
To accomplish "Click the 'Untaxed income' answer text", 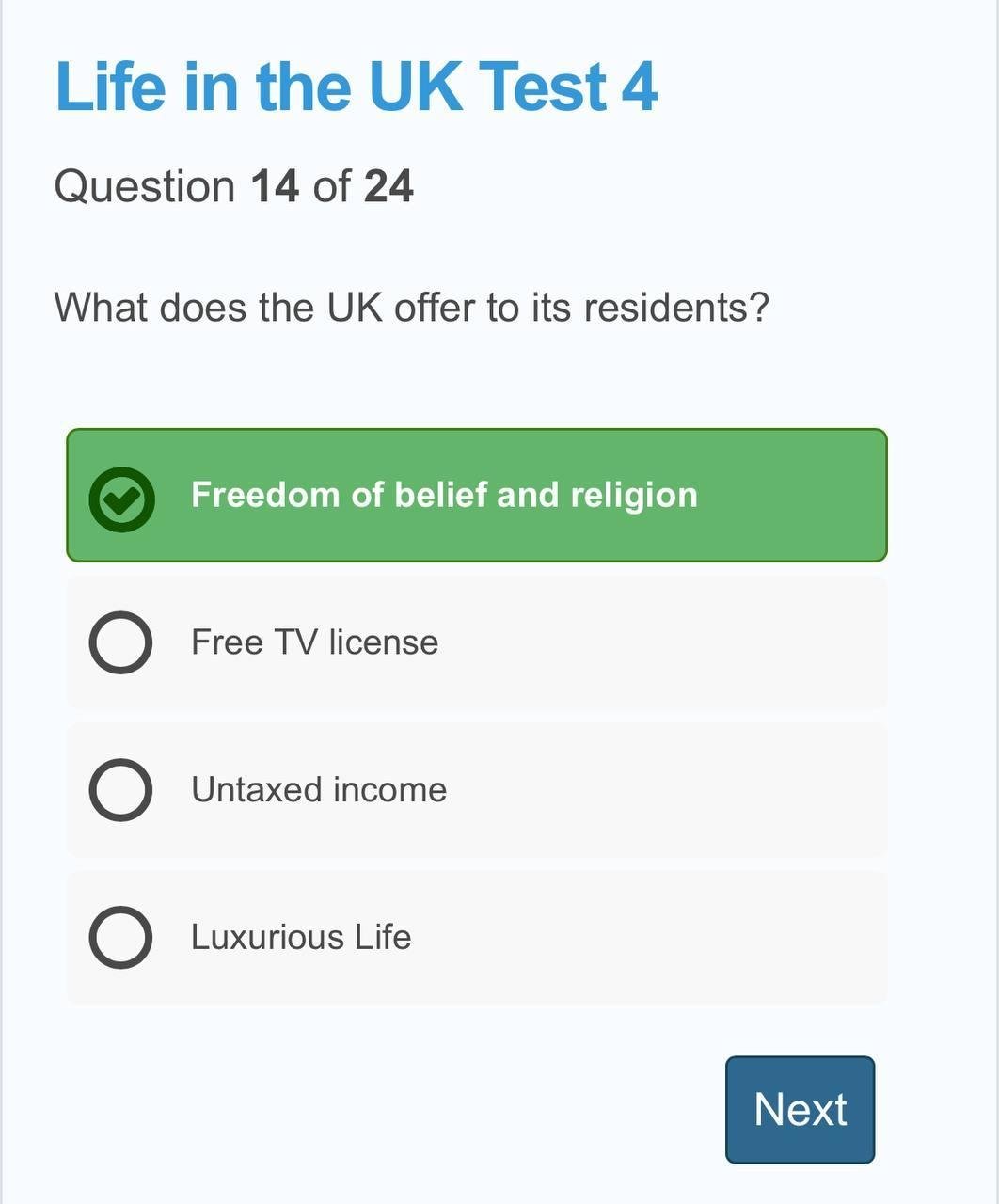I will pyautogui.click(x=319, y=790).
